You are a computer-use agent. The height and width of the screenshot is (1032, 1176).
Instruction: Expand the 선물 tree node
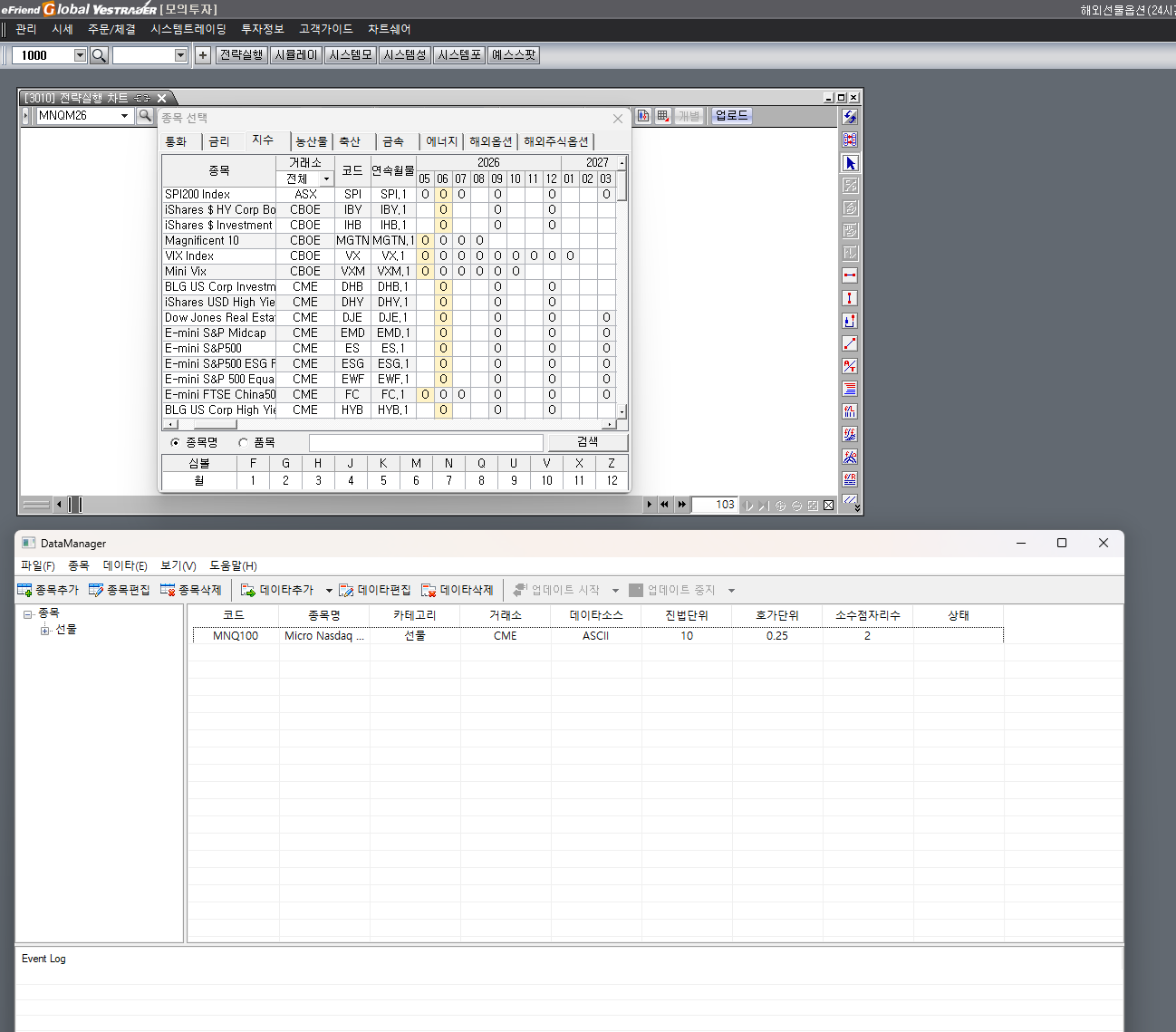click(x=45, y=631)
